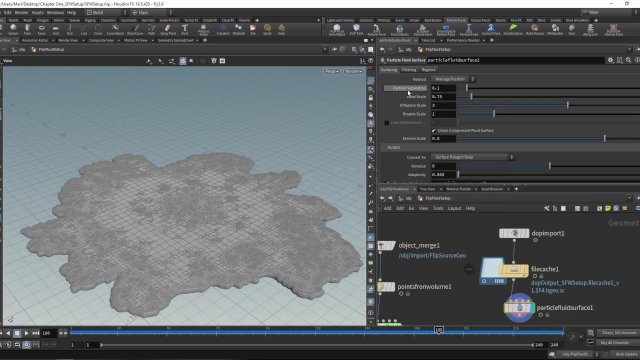Open the Build desktop dropdown
640x360 pixels.
pyautogui.click(x=107, y=13)
